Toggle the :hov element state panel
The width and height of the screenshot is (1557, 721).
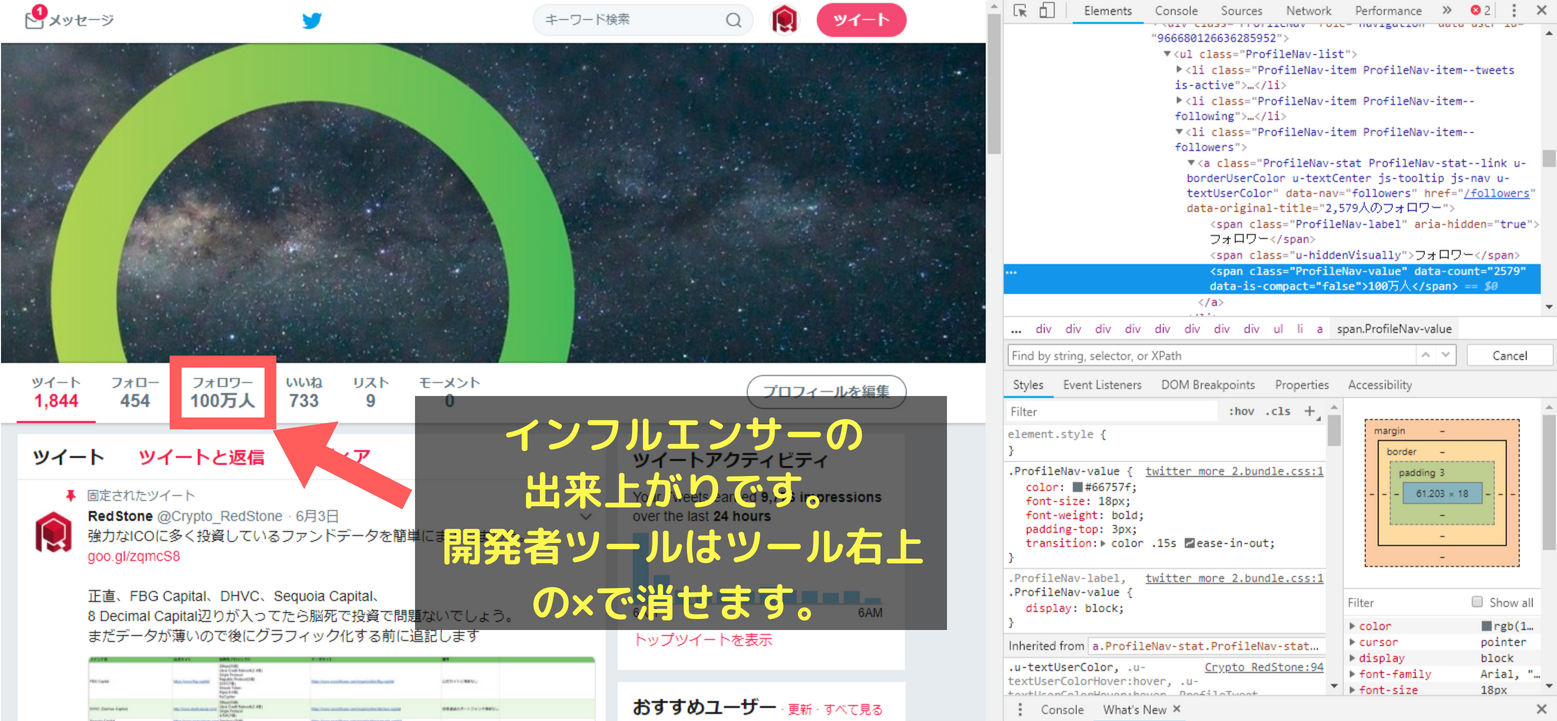click(x=1241, y=411)
